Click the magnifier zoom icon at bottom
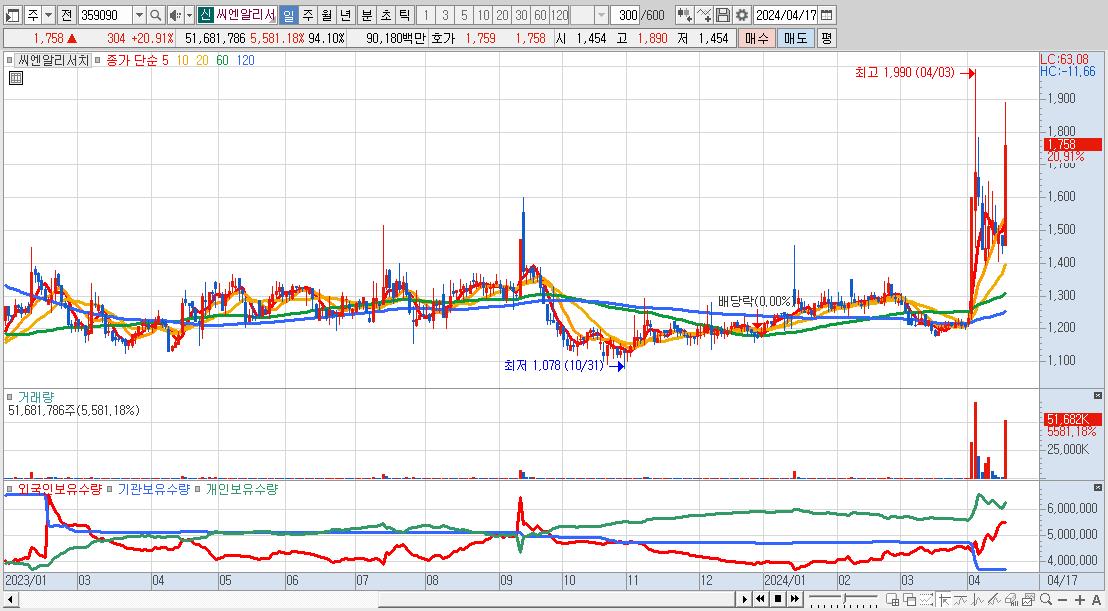This screenshot has height=611, width=1108. point(1046,600)
